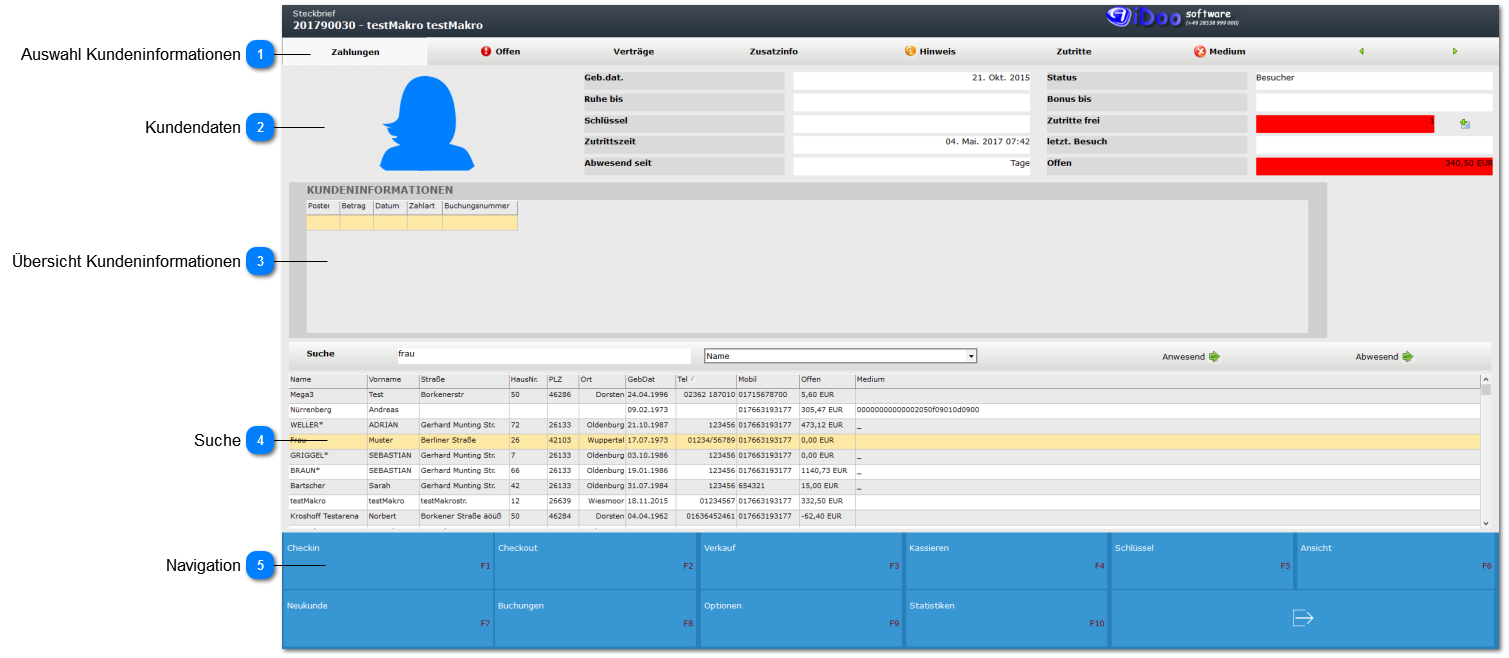
Task: Select the BRAUN* row in search results
Action: 884,470
